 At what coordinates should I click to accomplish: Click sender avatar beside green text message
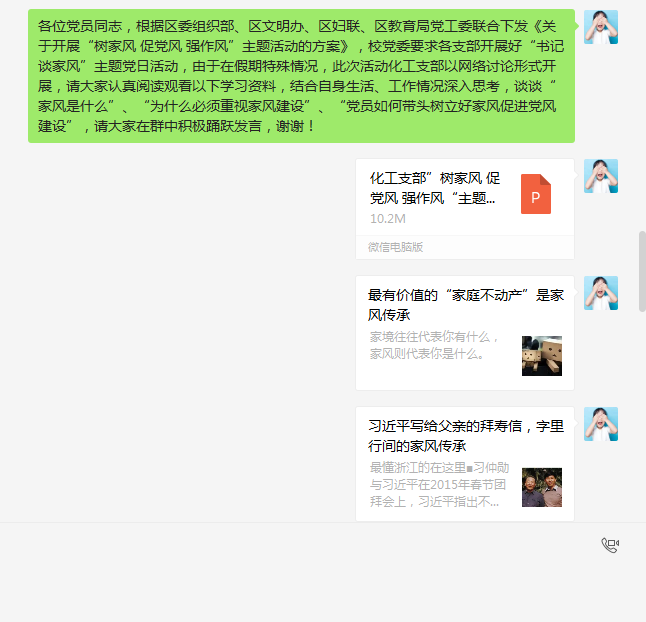(x=601, y=27)
